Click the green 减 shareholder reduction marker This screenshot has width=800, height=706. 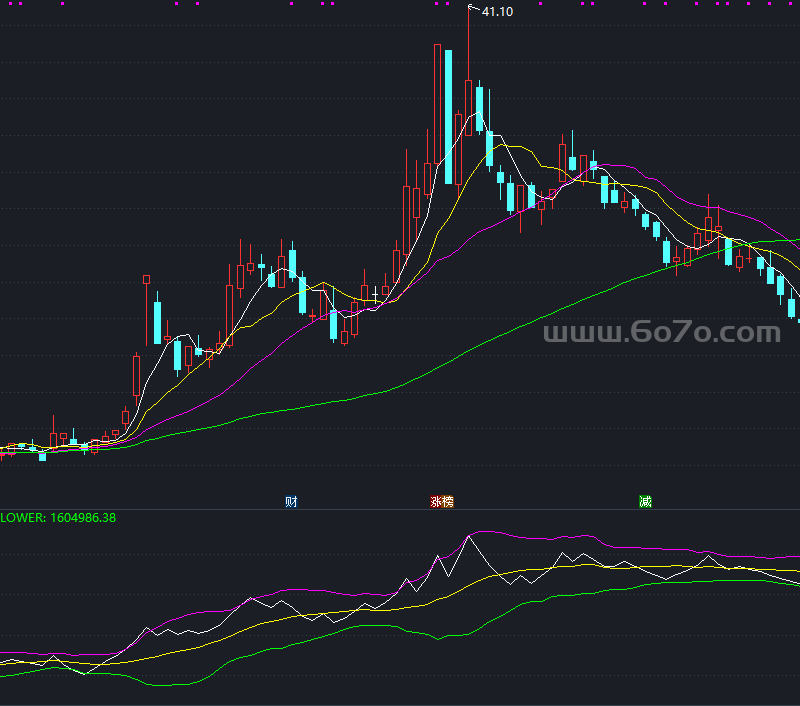pyautogui.click(x=645, y=501)
